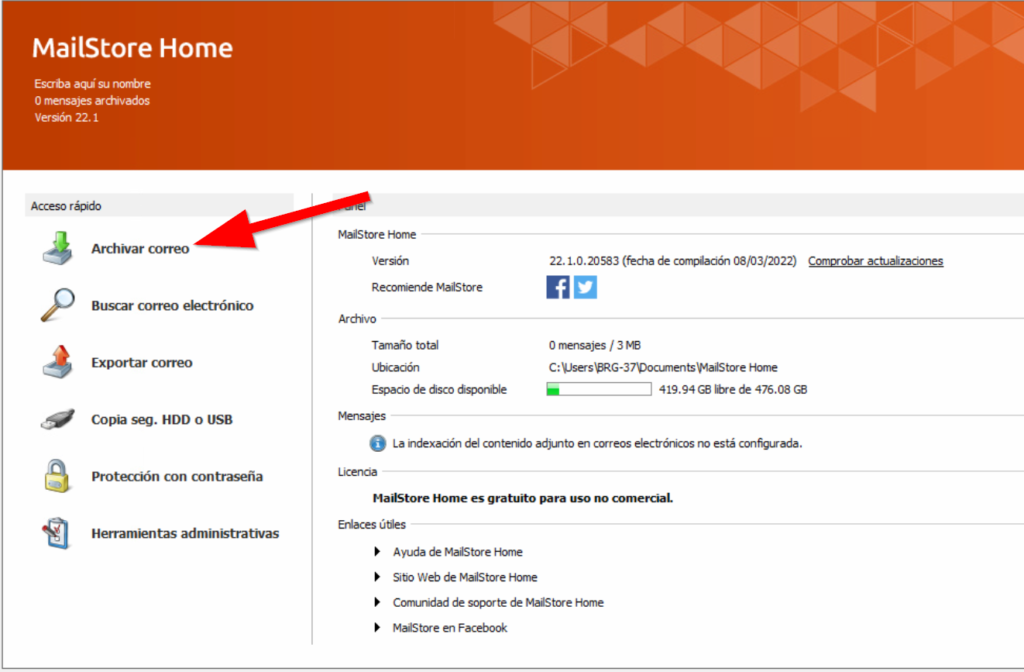Open Herramientas administrativas

pyautogui.click(x=185, y=534)
